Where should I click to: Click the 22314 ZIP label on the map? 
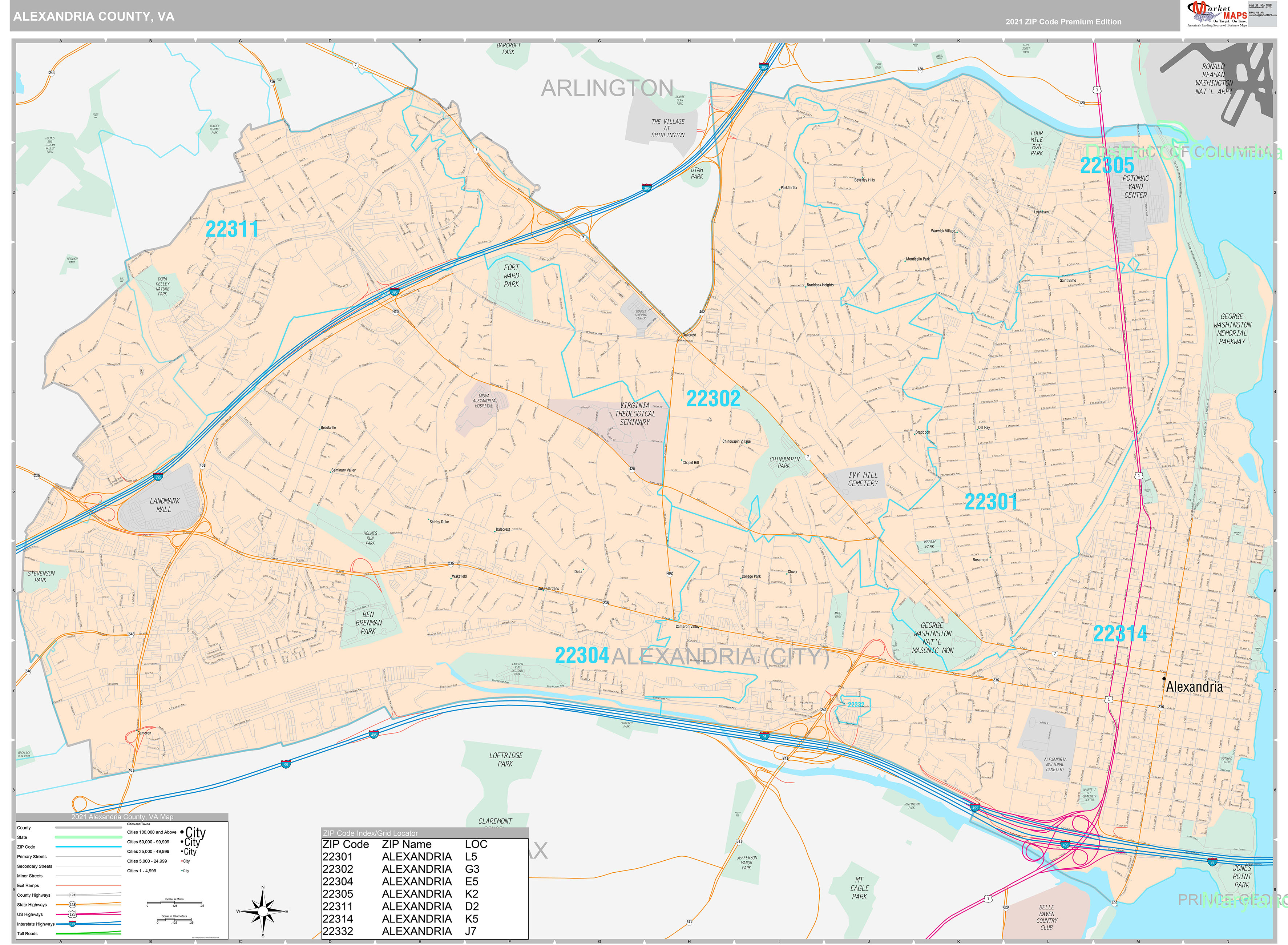tap(1120, 633)
